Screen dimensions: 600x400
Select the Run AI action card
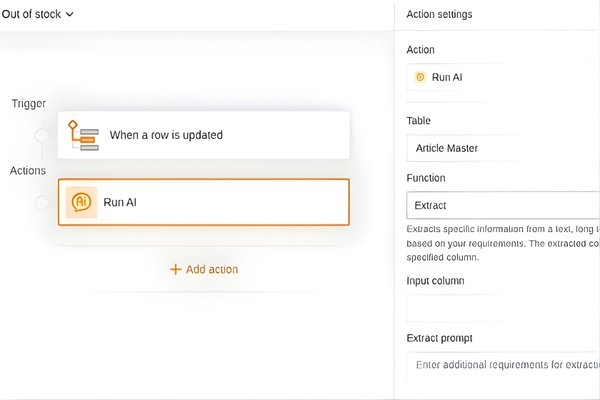point(204,202)
